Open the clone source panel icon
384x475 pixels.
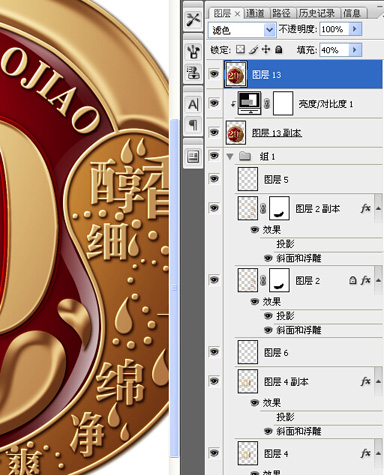point(193,72)
